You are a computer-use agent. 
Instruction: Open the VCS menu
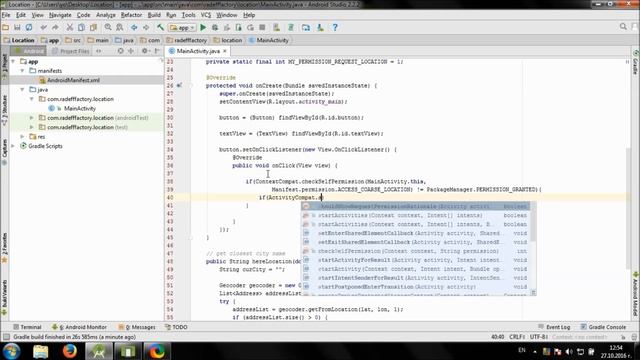pyautogui.click(x=206, y=15)
